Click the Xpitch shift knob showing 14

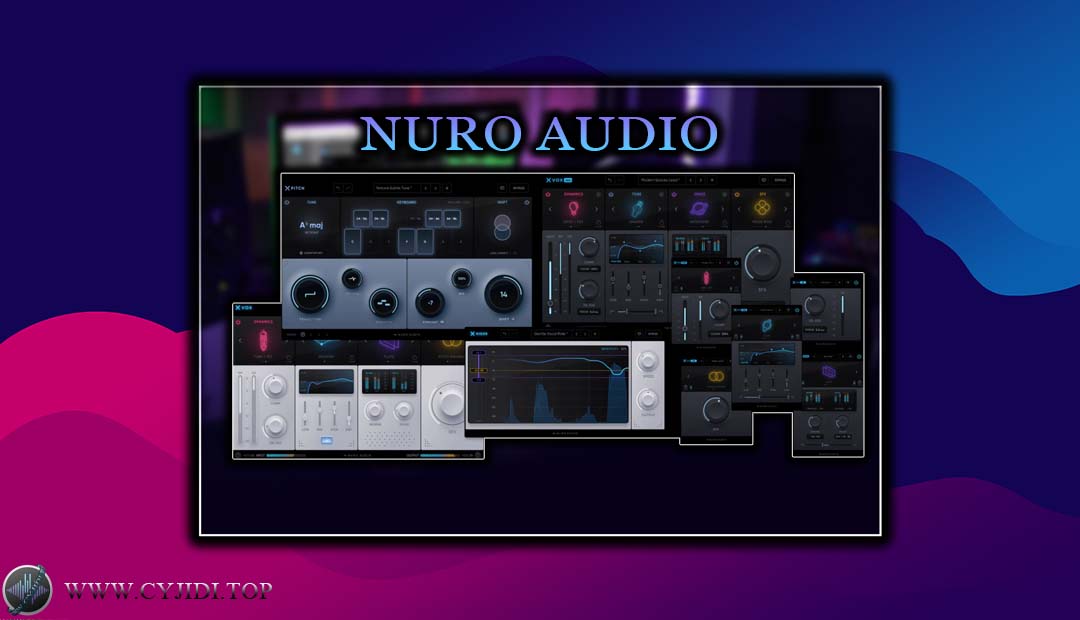(503, 294)
